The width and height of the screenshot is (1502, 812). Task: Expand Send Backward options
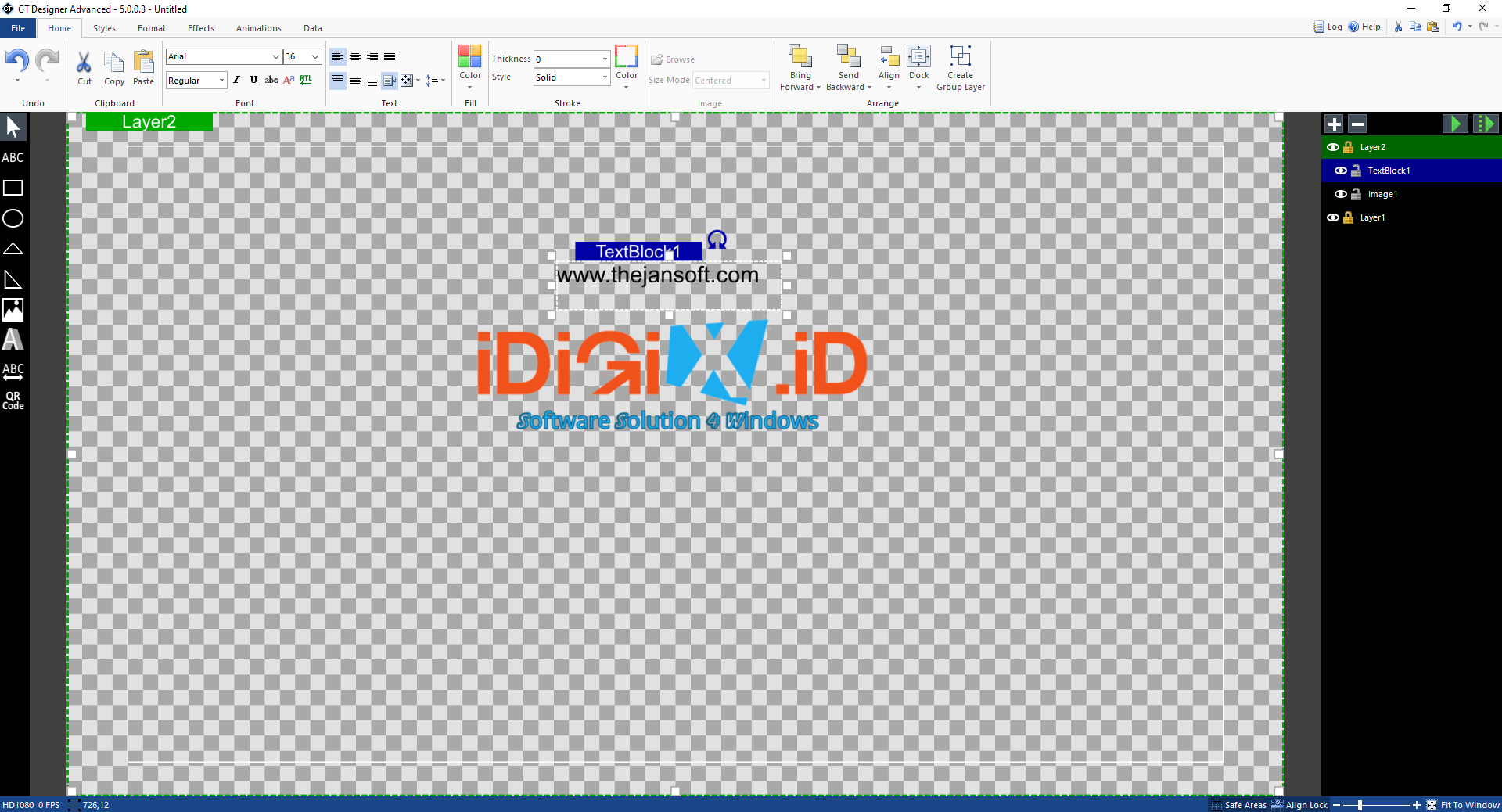tap(869, 88)
